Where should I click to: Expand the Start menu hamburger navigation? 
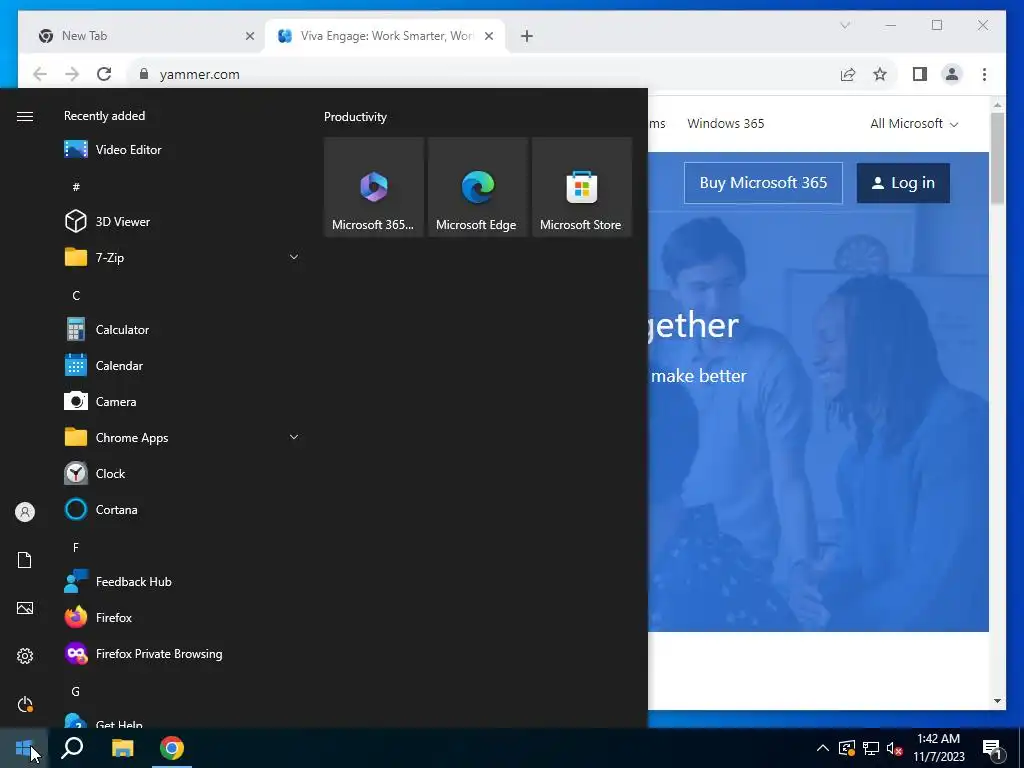pos(25,116)
